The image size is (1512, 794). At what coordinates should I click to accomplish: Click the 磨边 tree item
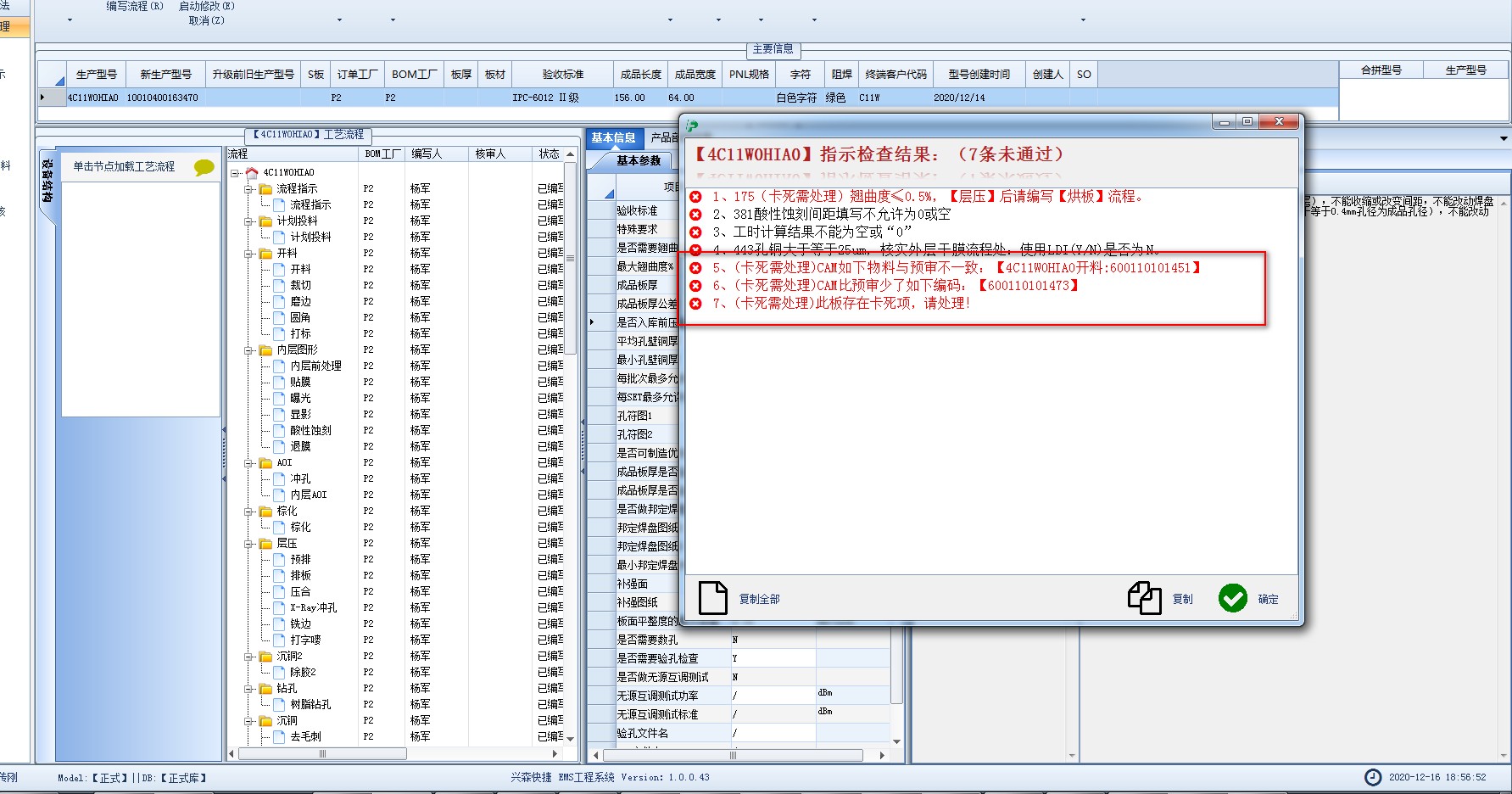click(300, 301)
